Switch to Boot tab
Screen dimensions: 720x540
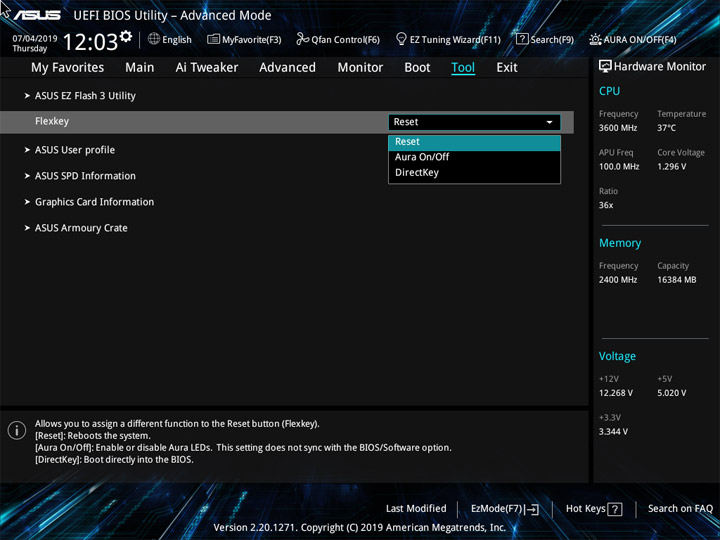point(417,68)
